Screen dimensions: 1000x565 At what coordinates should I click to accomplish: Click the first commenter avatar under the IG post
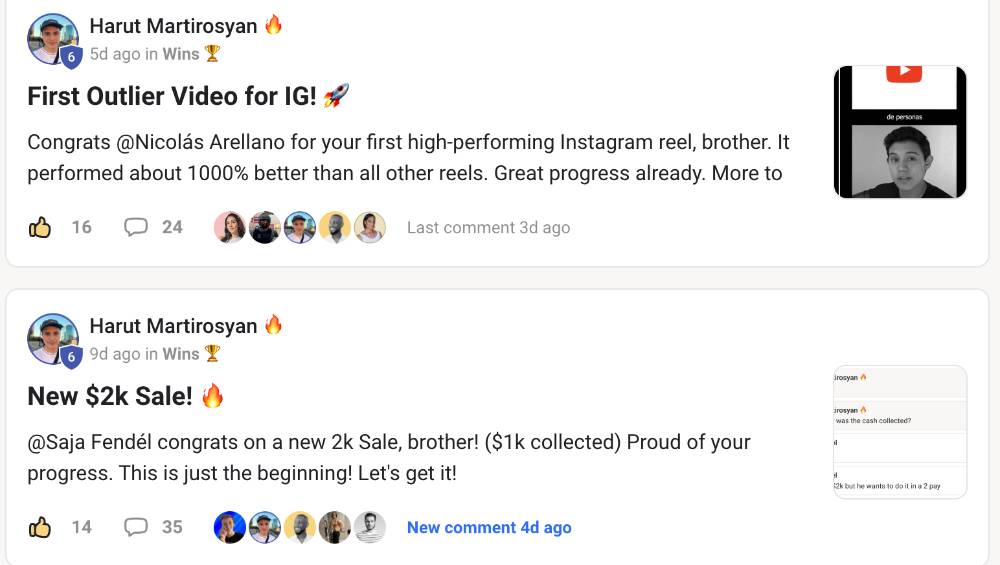point(230,227)
